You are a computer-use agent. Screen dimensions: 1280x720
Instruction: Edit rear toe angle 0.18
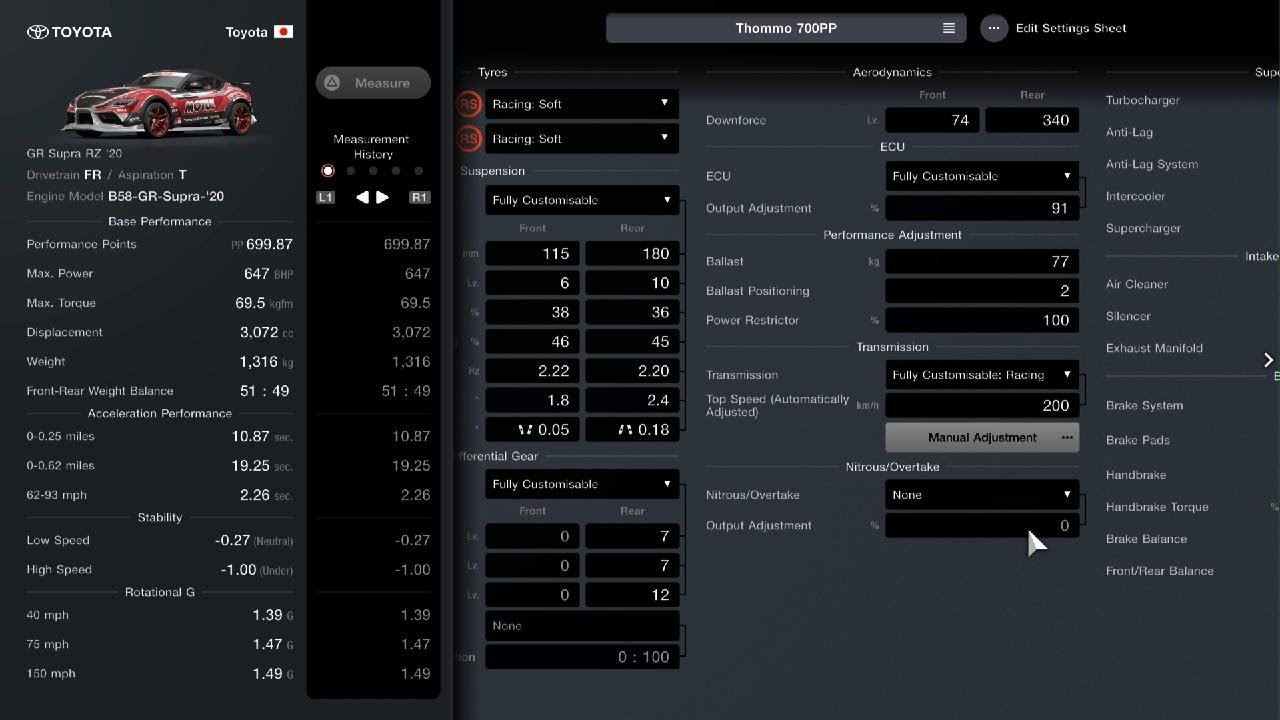point(632,429)
